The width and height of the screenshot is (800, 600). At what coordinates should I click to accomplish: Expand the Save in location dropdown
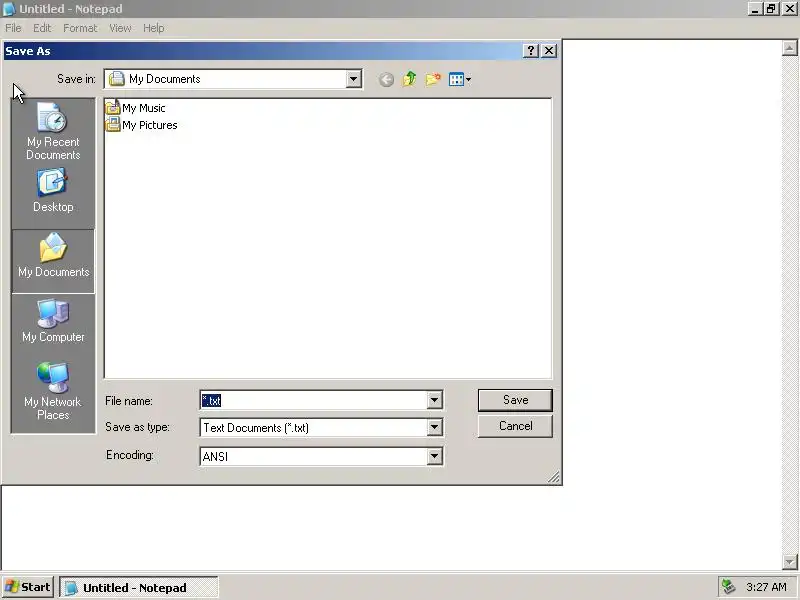coord(353,79)
